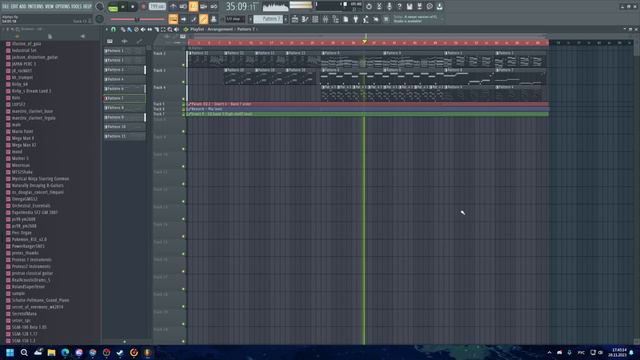Select the Select tool in Playlist toolbar

[163, 29]
